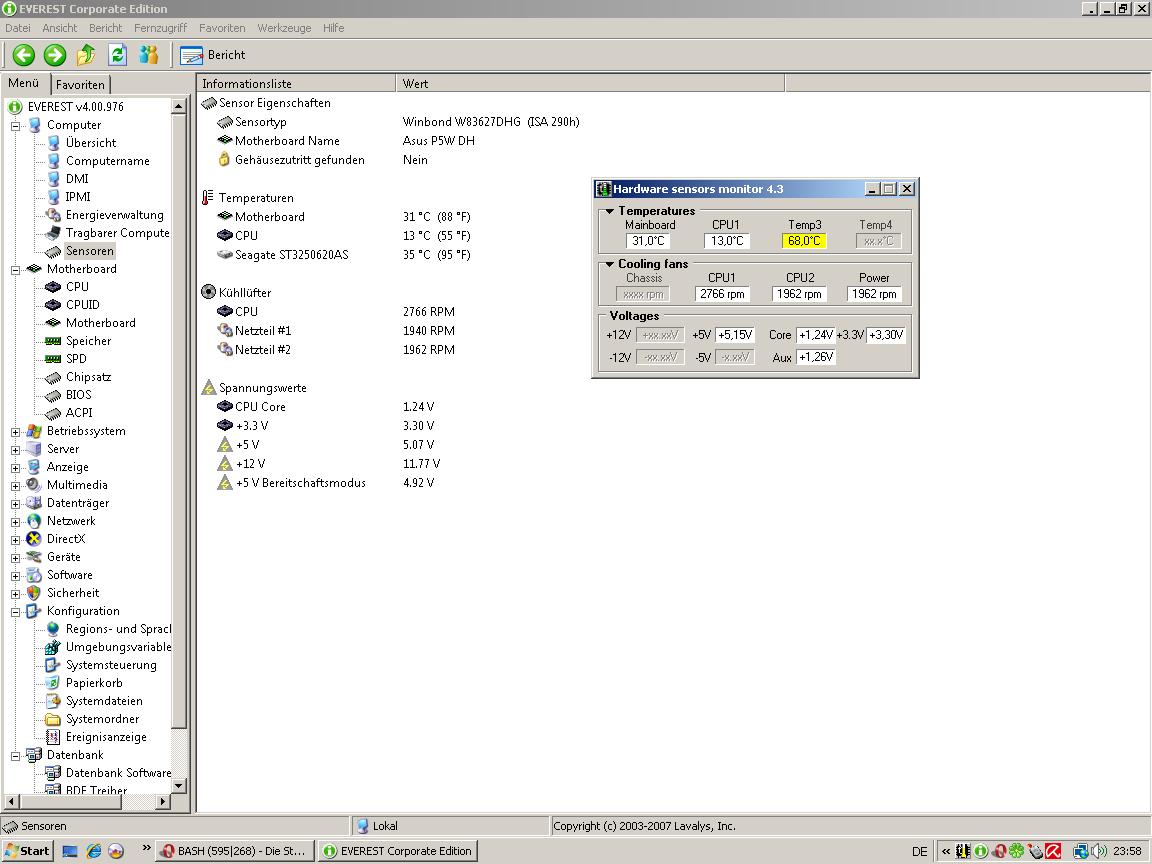
Task: Click the users management toolbar icon
Action: tap(148, 55)
